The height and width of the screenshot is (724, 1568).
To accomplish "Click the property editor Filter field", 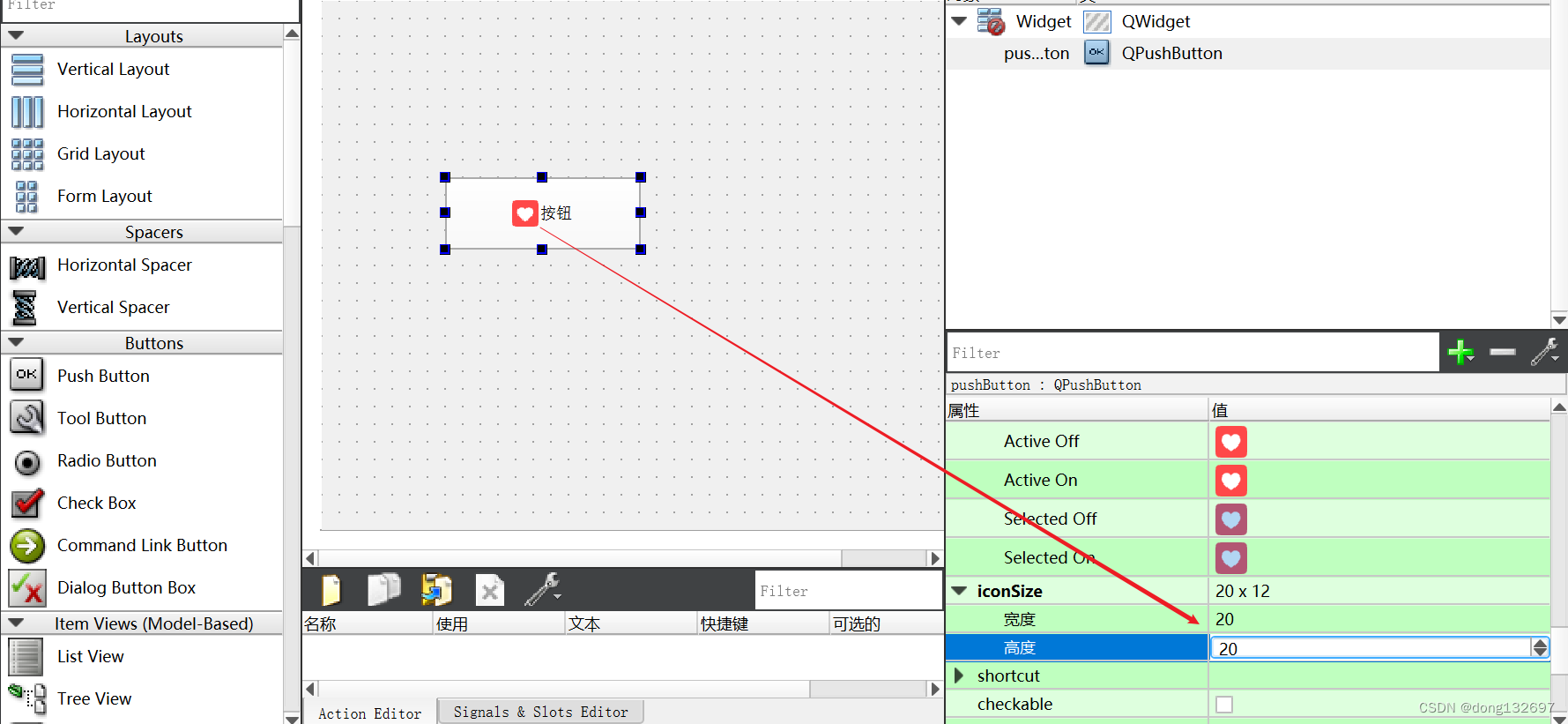I will pyautogui.click(x=1193, y=353).
